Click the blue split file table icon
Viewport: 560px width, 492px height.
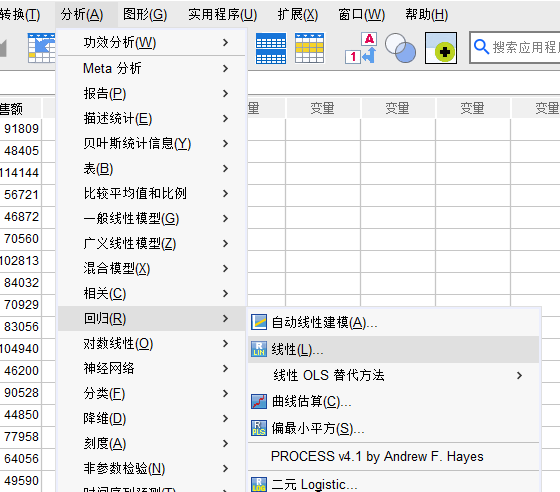coord(271,48)
